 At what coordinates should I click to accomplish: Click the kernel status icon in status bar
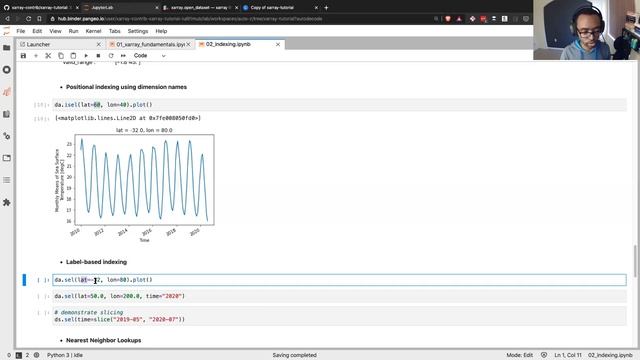(x=36, y=355)
